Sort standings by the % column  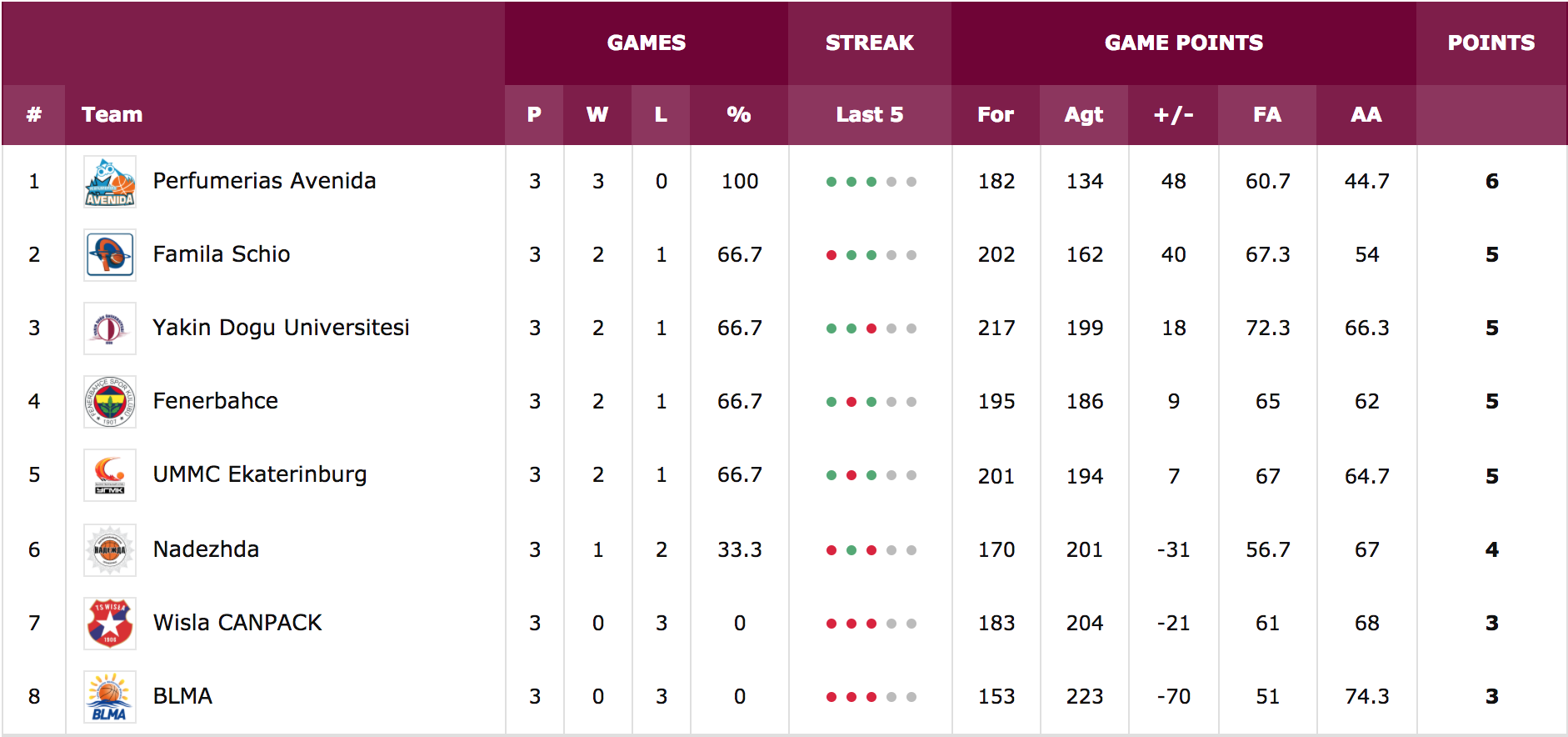coord(739,114)
